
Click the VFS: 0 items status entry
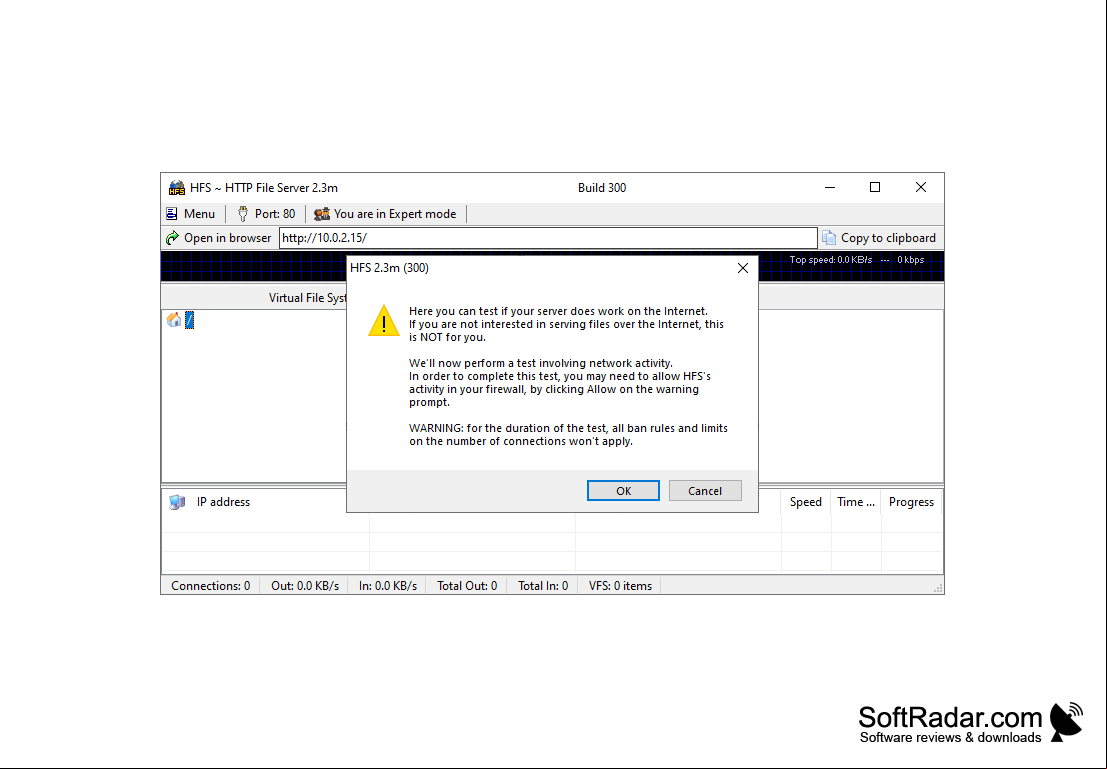click(621, 586)
